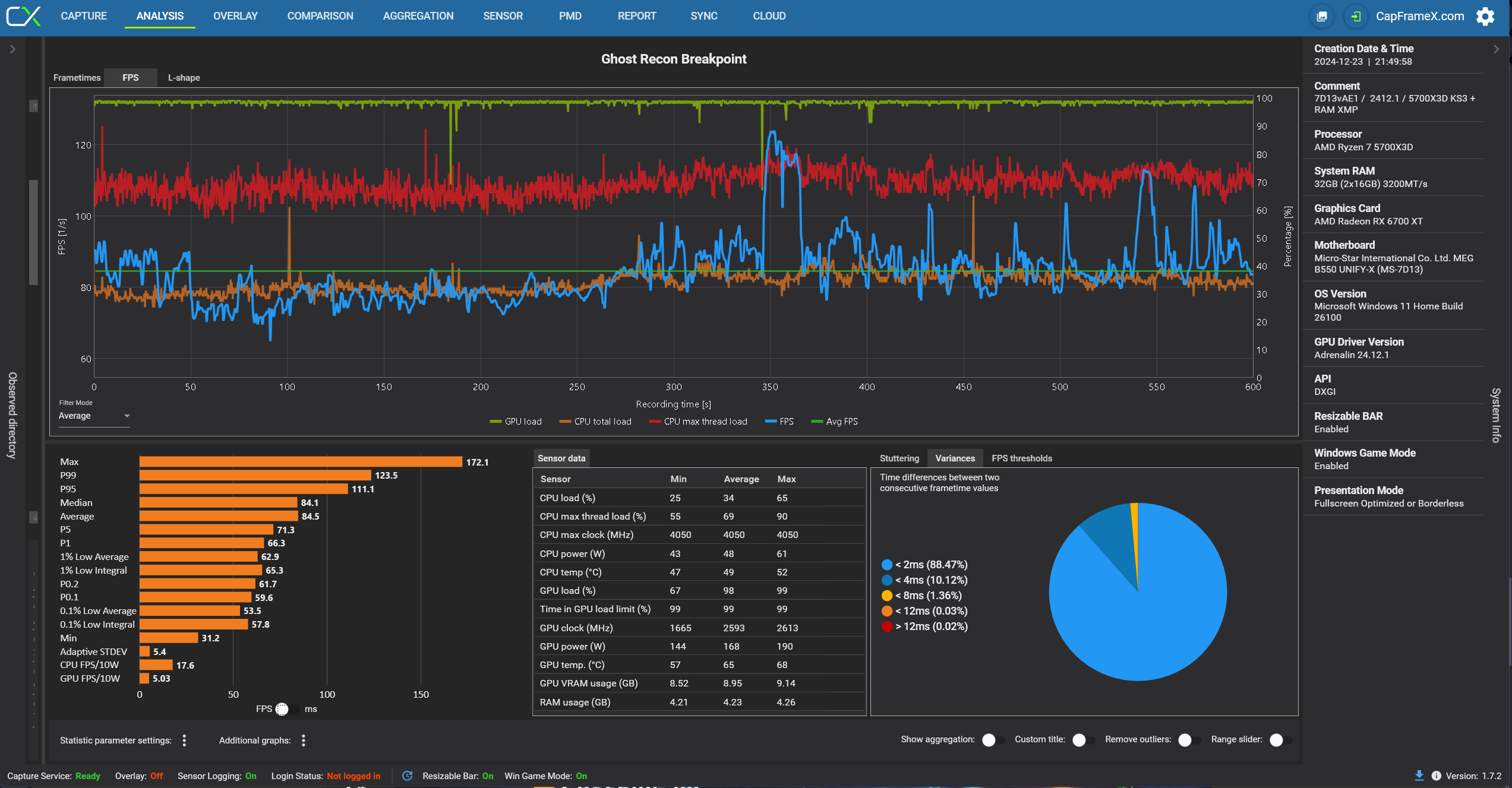Collapse the System Info panel chevron

1496,49
